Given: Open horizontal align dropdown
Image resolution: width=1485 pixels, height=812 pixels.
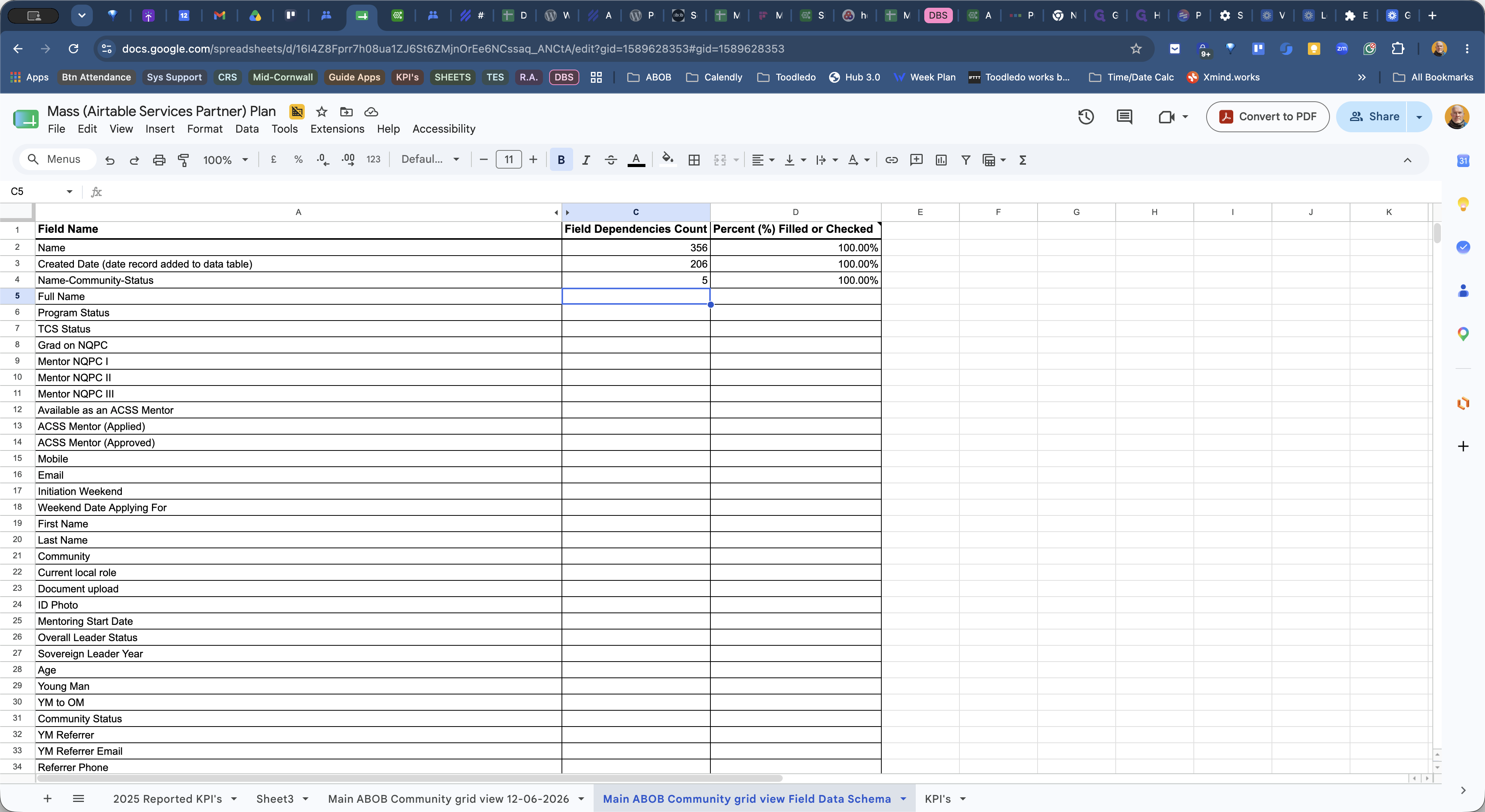Looking at the screenshot, I should point(763,160).
